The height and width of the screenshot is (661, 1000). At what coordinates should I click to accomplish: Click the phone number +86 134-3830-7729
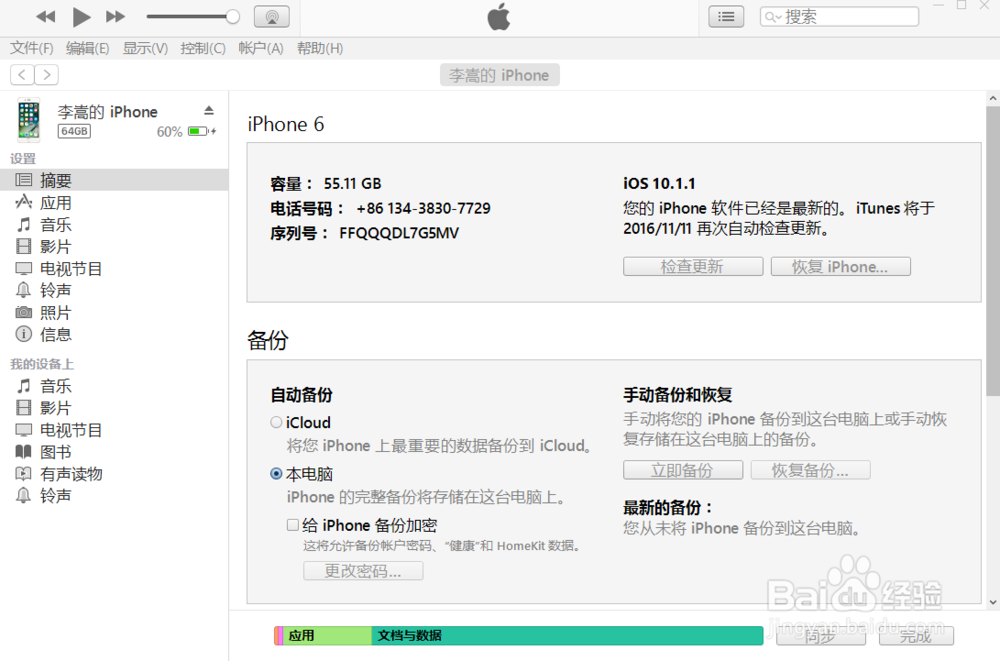tap(423, 209)
